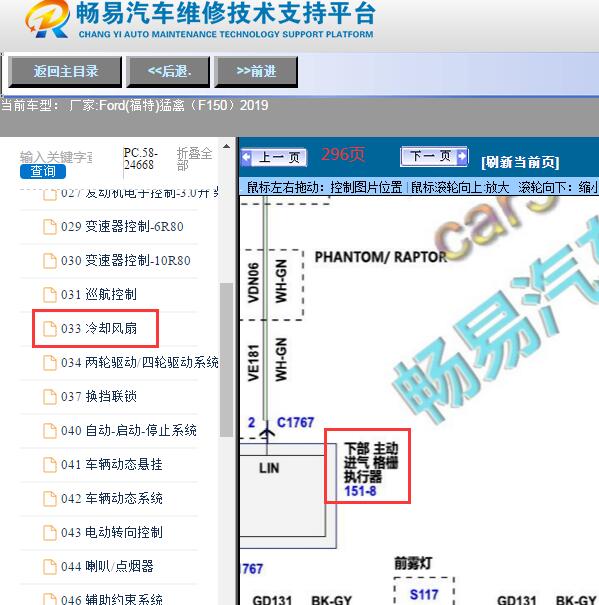Screen dimensions: 599x605
Task: Click splice label S117 in diagram
Action: point(424,595)
